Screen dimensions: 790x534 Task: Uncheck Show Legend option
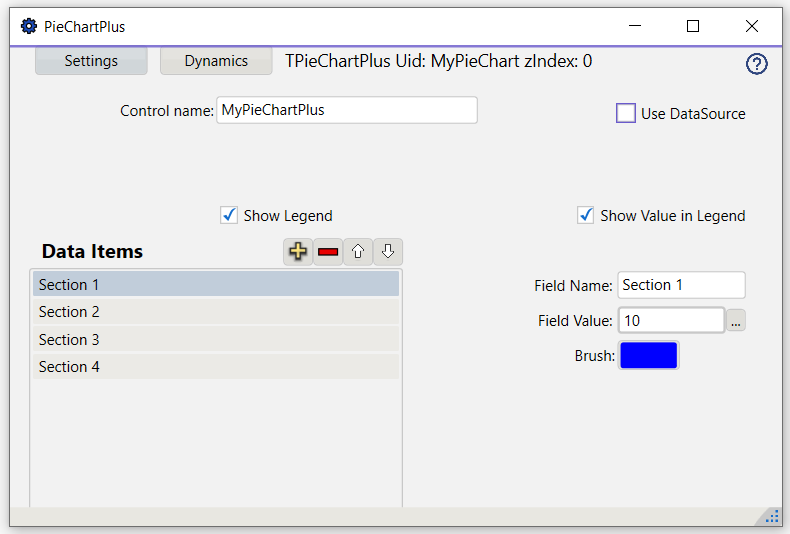[x=229, y=216]
